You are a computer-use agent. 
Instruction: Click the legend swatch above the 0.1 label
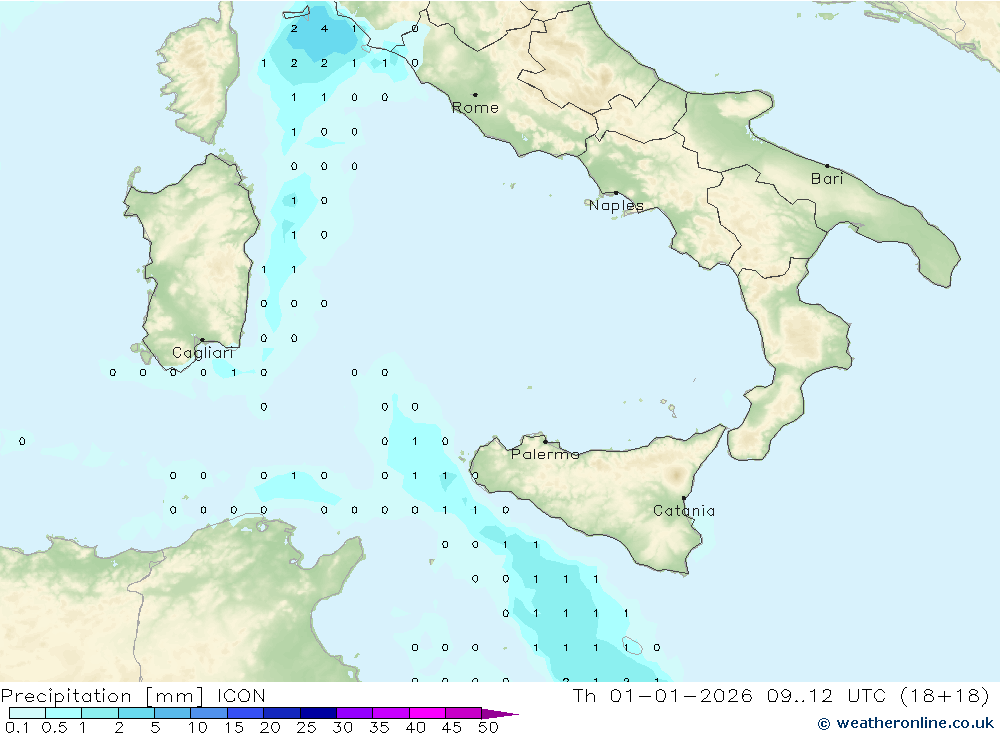point(27,713)
